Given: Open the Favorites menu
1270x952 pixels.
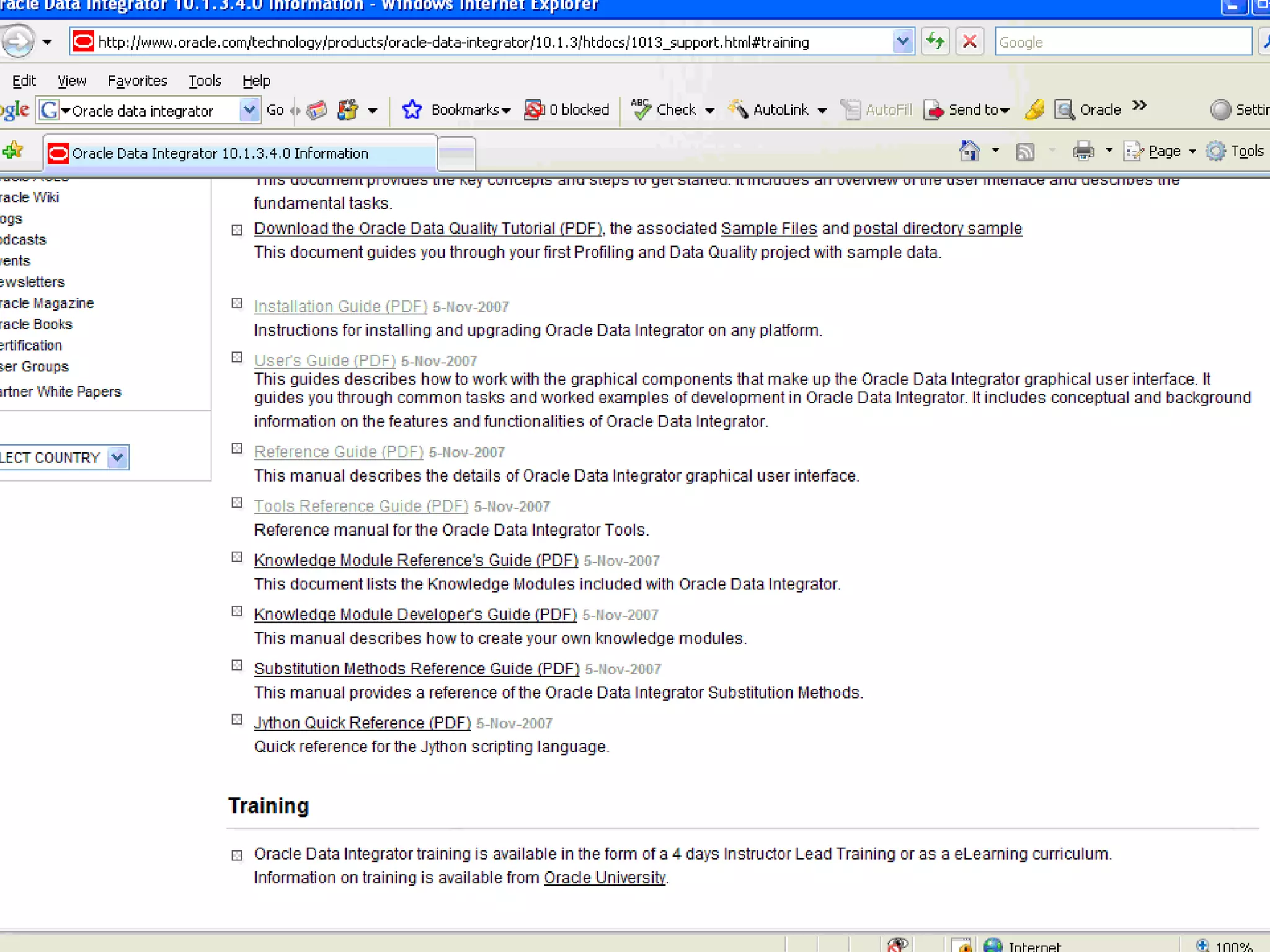Looking at the screenshot, I should (x=137, y=81).
